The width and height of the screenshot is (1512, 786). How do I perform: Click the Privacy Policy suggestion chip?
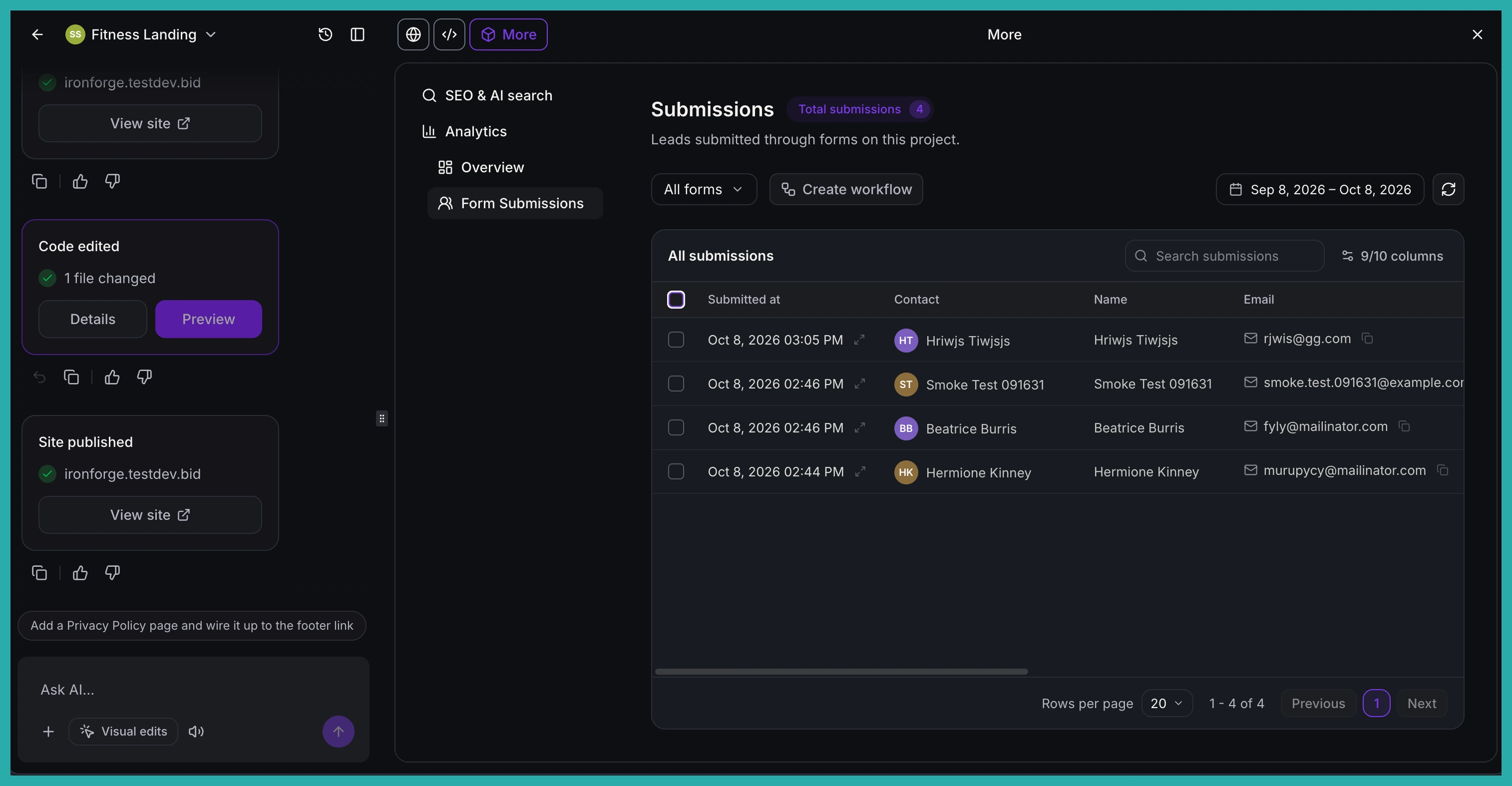point(192,626)
